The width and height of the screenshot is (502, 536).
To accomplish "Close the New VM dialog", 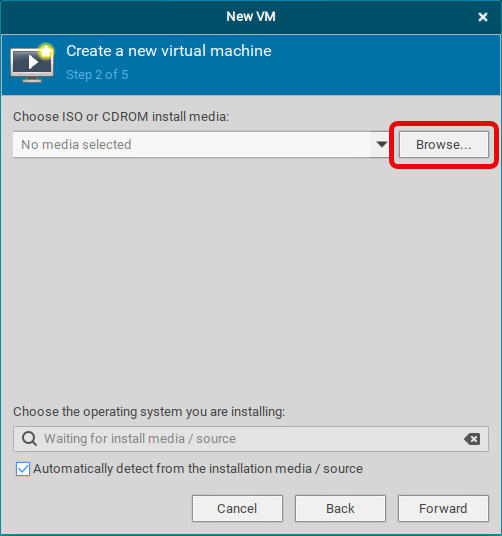I will click(483, 17).
